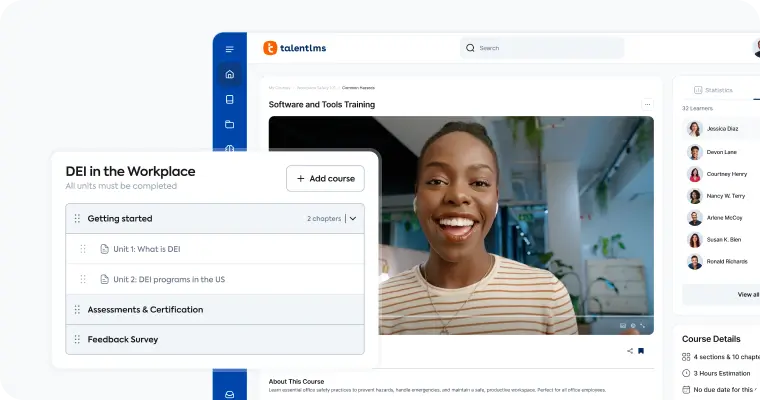Expand the Assessments & Certification section
This screenshot has width=760, height=400.
(145, 310)
